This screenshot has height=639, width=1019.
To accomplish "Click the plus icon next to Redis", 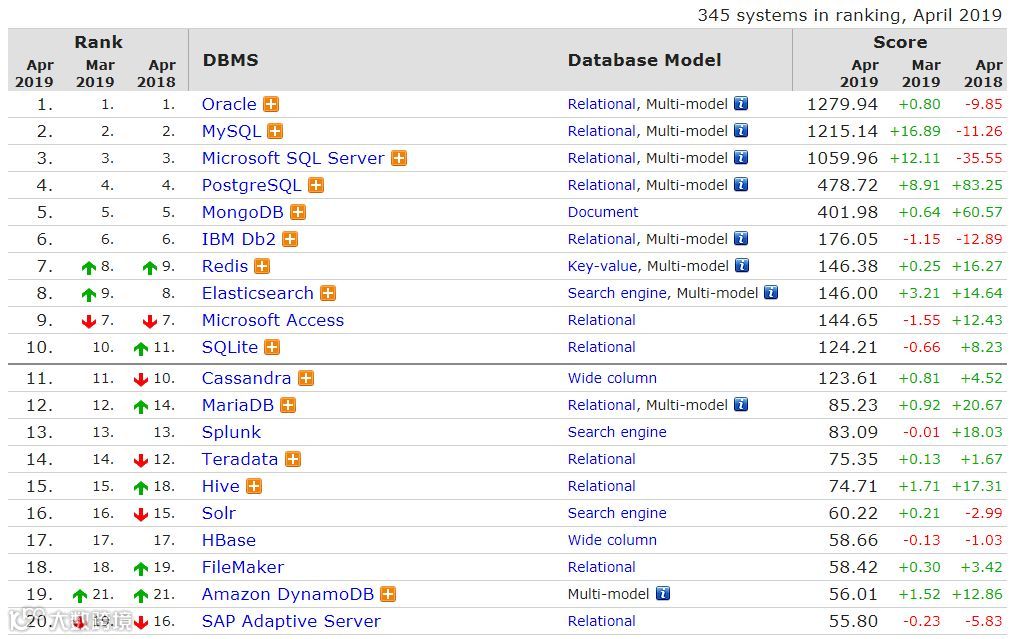I will [262, 266].
